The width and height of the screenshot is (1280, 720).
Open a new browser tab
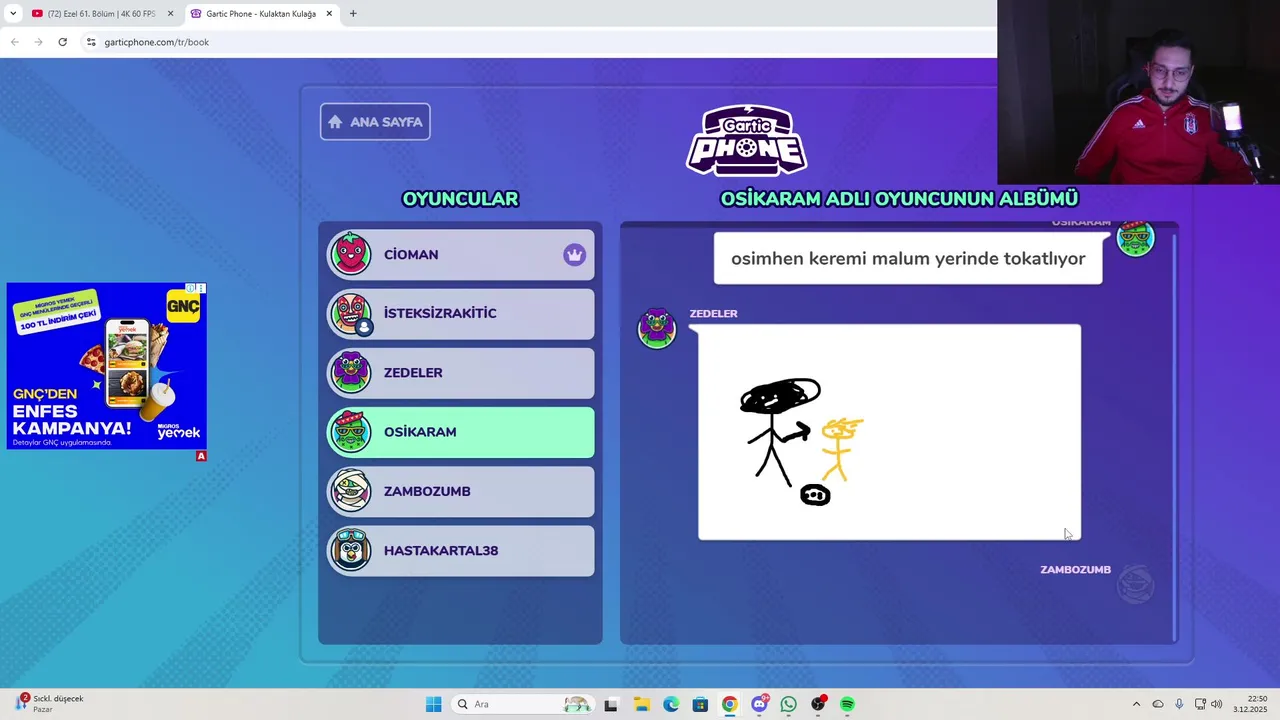pyautogui.click(x=353, y=14)
